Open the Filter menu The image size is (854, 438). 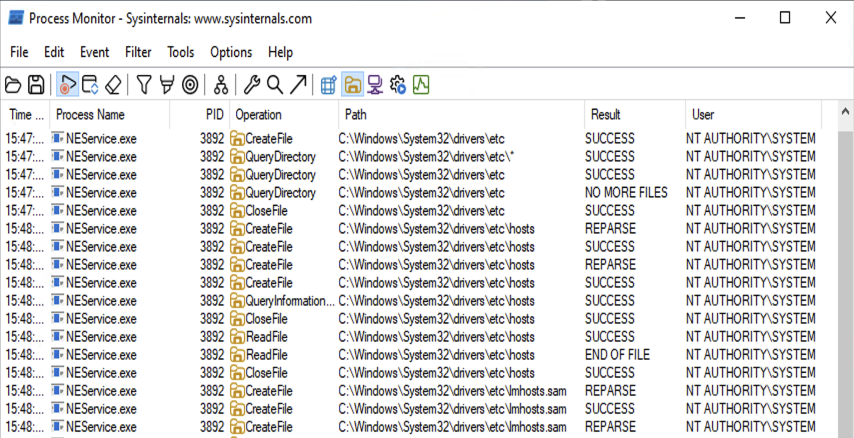click(138, 52)
